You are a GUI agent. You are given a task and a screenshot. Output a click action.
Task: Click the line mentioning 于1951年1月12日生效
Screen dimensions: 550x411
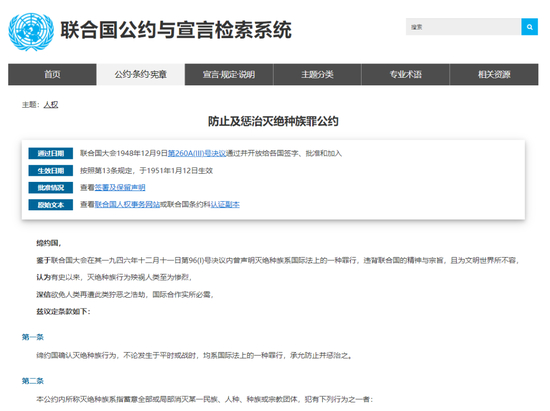click(147, 170)
